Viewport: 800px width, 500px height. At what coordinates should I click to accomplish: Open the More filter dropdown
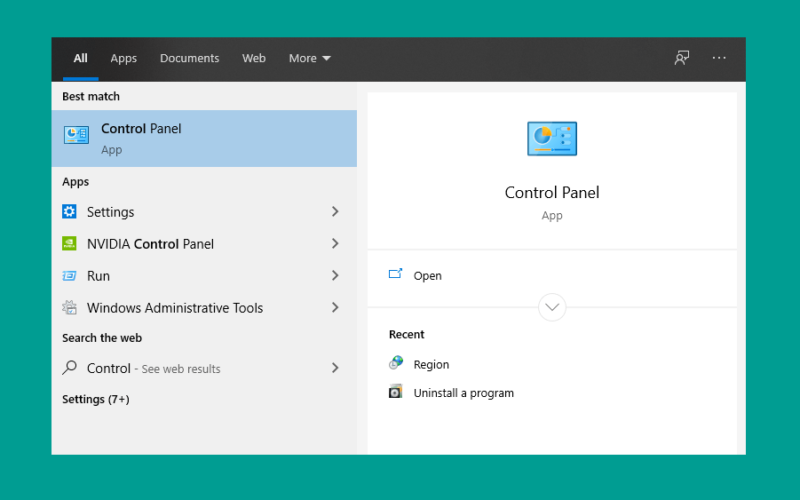click(310, 58)
